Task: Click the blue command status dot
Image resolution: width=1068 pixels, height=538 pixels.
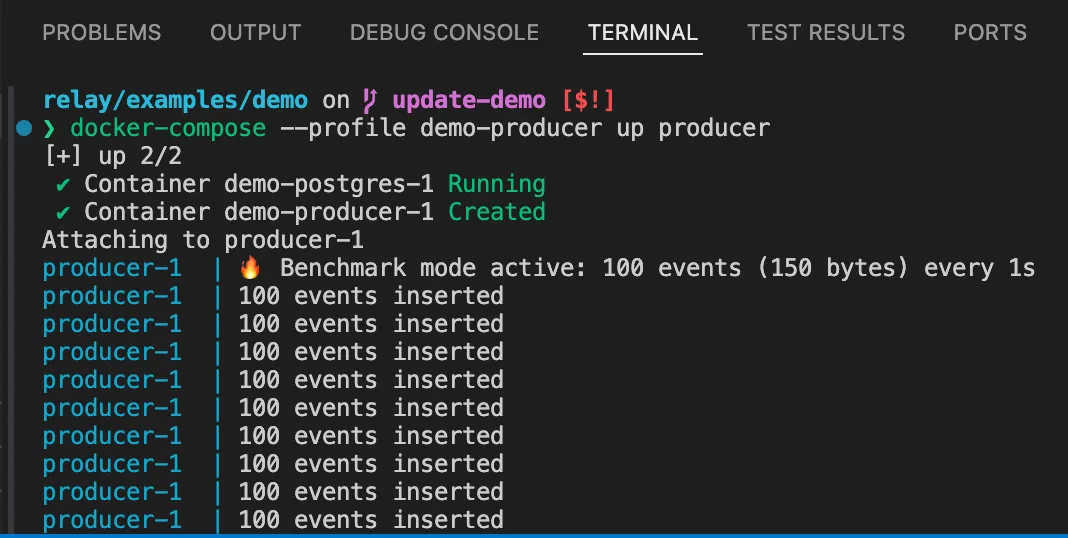Action: [x=24, y=128]
